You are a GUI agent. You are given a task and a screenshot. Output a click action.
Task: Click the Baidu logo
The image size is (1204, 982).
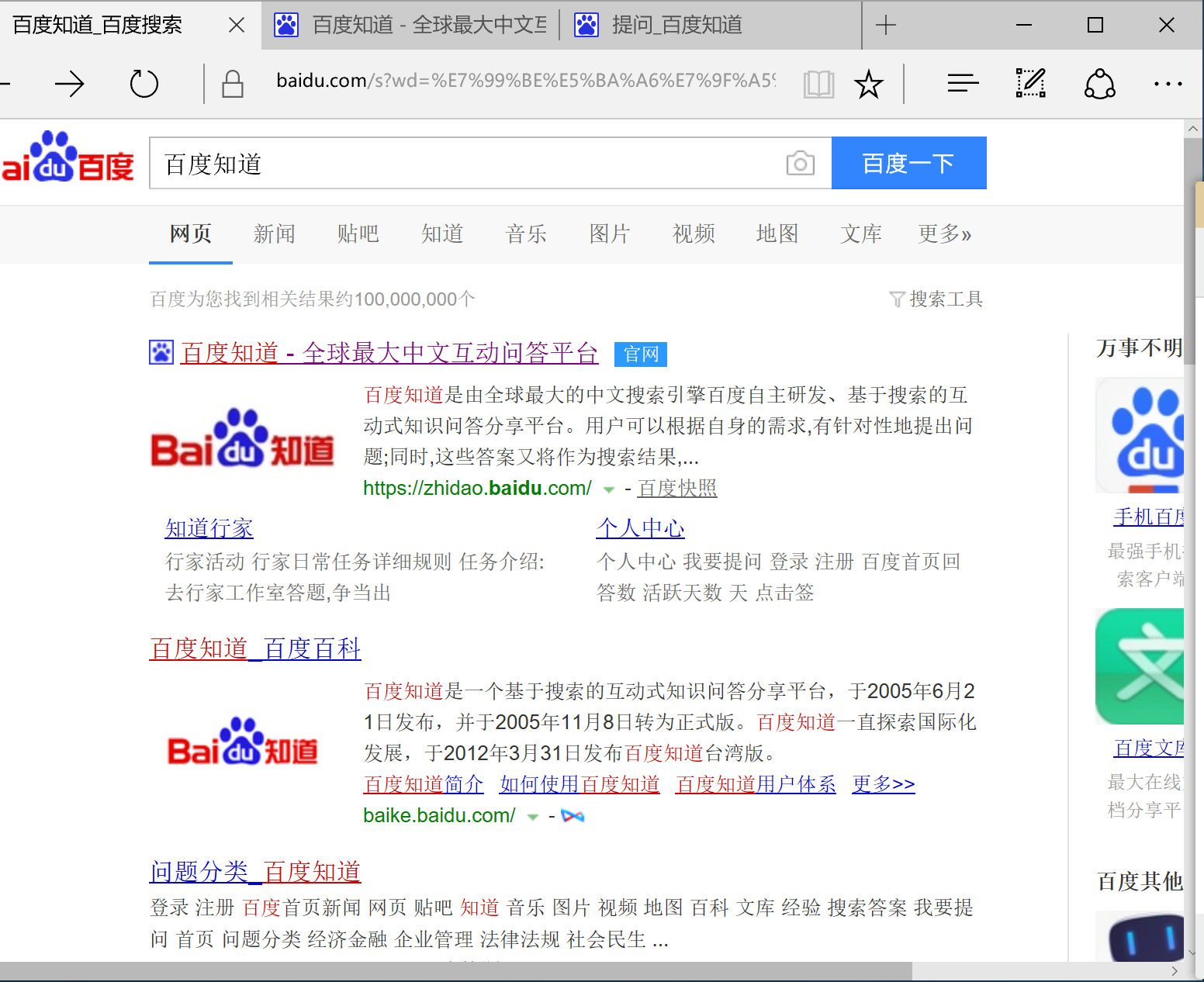click(x=67, y=158)
